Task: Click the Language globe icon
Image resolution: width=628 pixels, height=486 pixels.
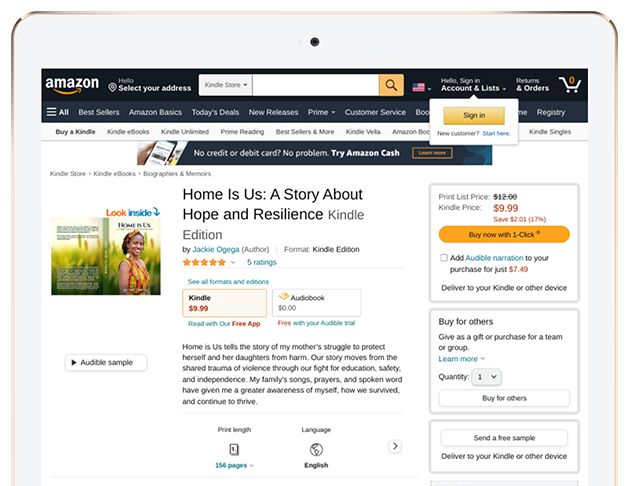Action: (x=316, y=449)
